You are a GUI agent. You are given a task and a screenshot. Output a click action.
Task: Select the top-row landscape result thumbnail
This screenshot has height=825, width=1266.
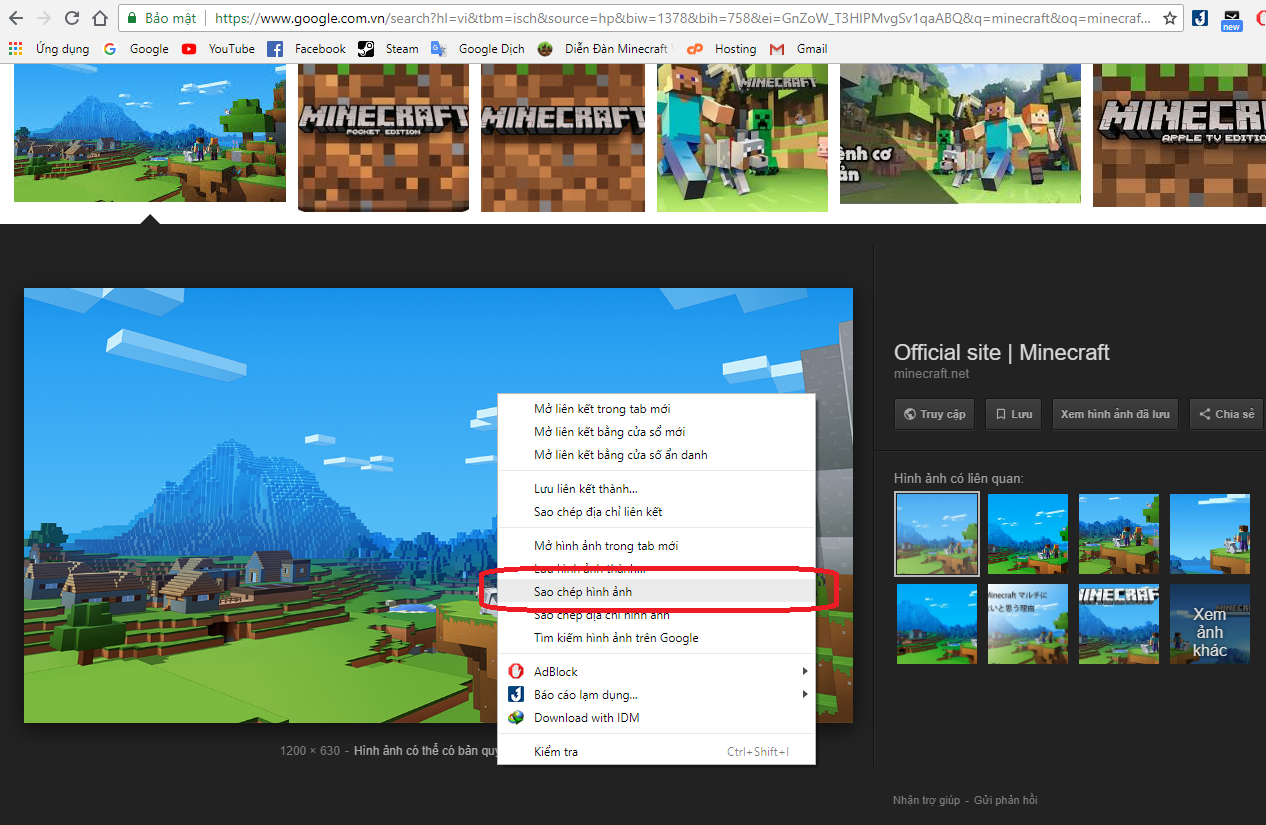click(150, 133)
